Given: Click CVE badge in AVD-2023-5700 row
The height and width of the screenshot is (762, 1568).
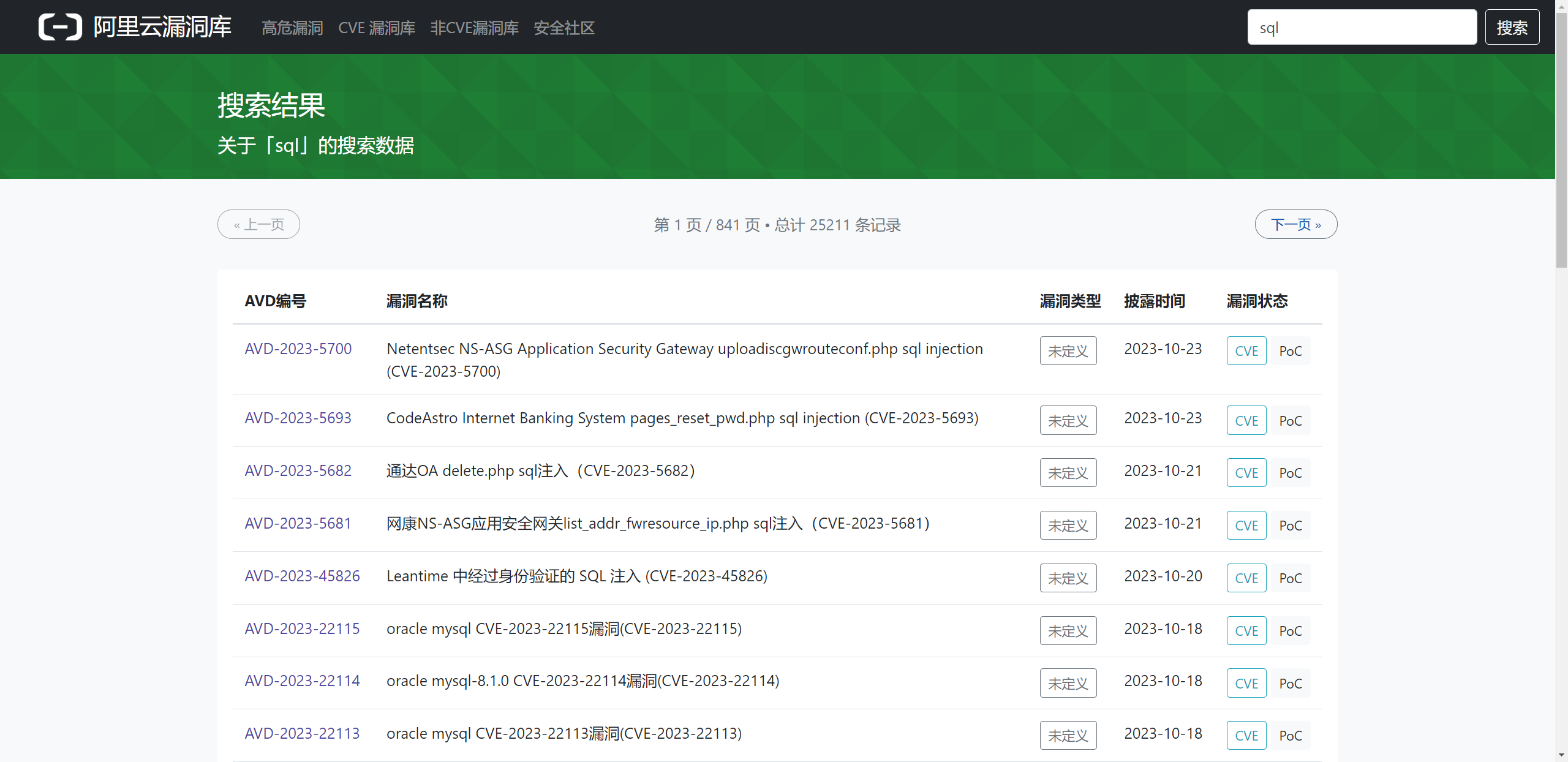Looking at the screenshot, I should pos(1246,351).
